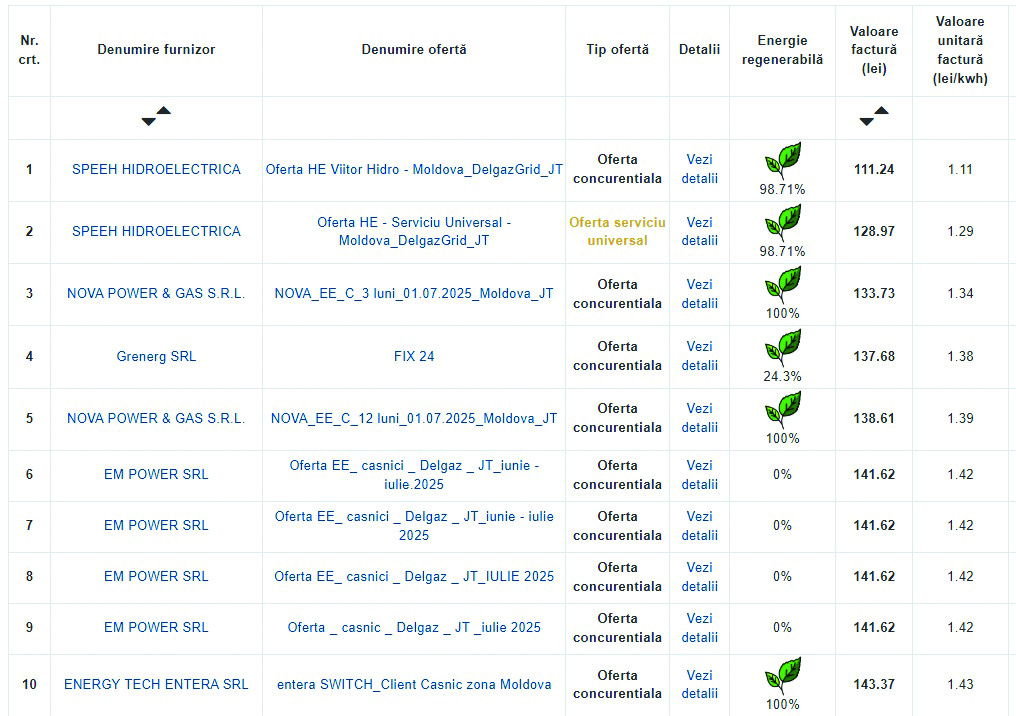Open SPEEH HIDROELECTRICA supplier link in row 1
Viewport: 1016px width, 716px height.
coord(156,169)
